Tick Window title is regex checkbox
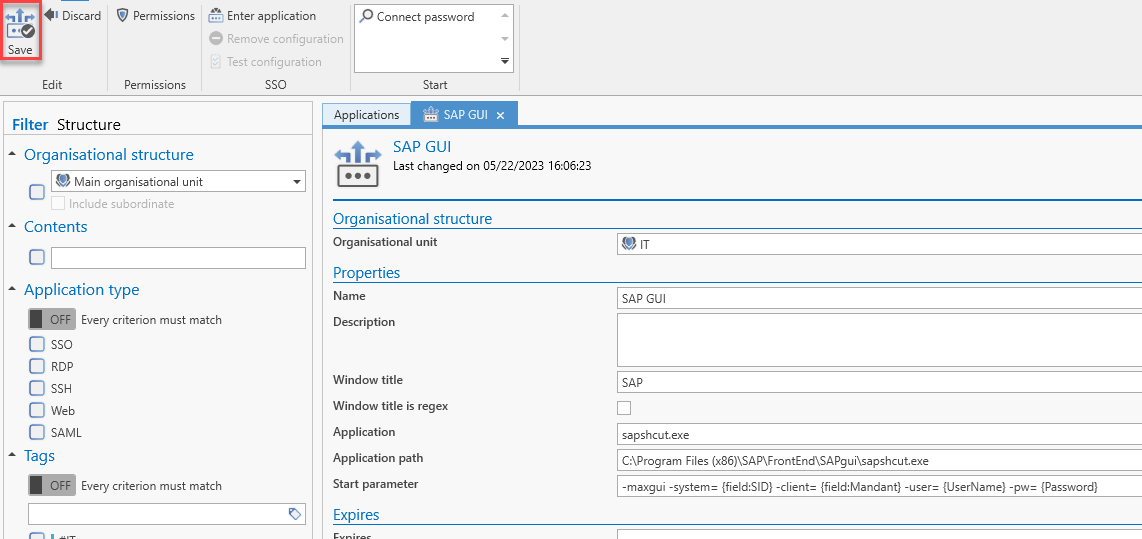1142x539 pixels. [x=624, y=407]
